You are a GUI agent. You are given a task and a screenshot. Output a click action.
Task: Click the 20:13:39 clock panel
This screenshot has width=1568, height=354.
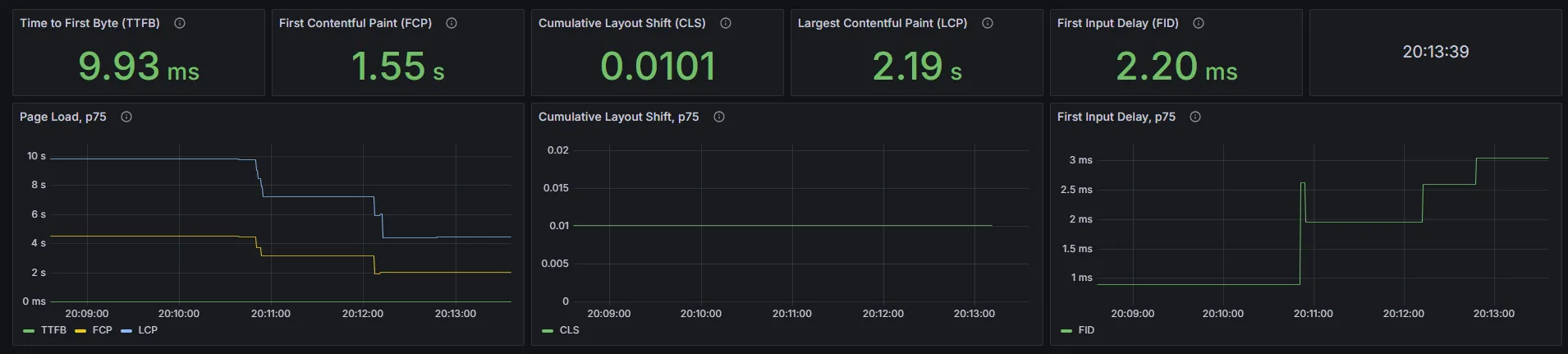1435,52
